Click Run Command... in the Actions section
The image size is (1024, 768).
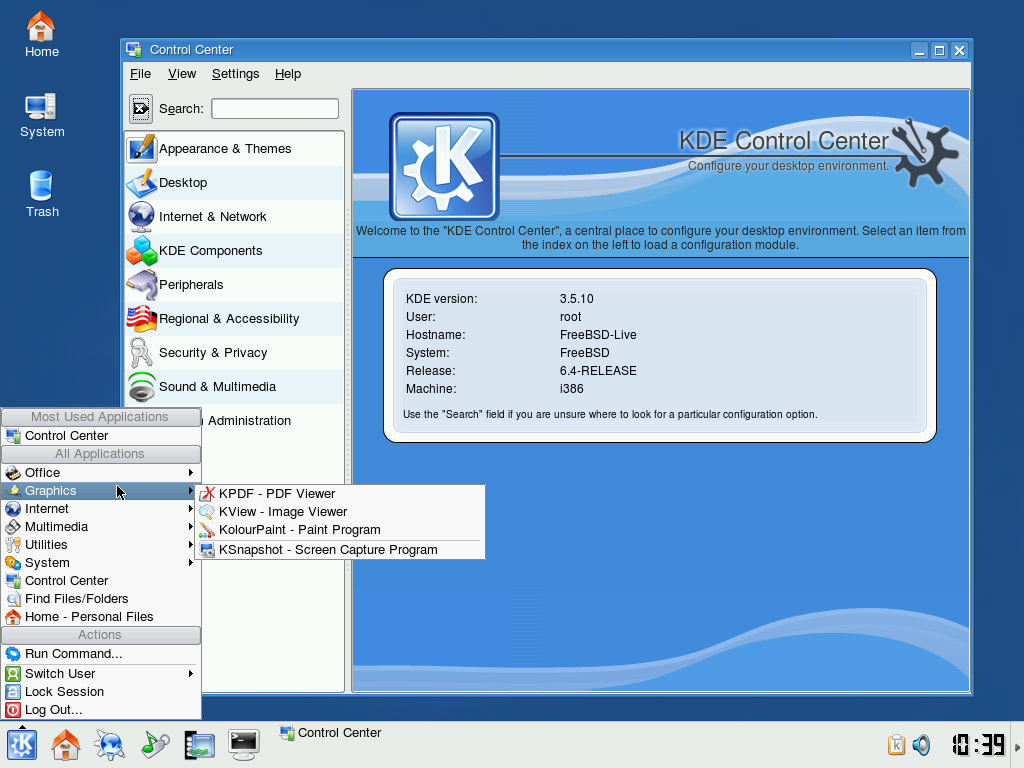point(74,654)
